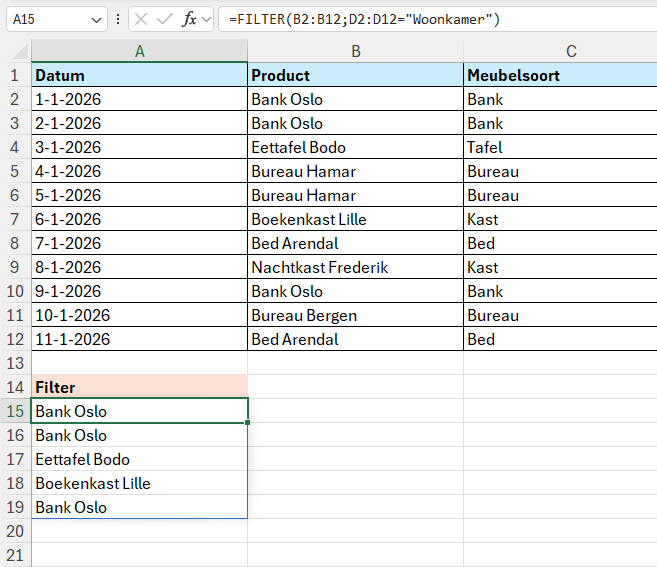
Task: Select the cell containing Nachtkast Frederik
Action: click(x=355, y=267)
